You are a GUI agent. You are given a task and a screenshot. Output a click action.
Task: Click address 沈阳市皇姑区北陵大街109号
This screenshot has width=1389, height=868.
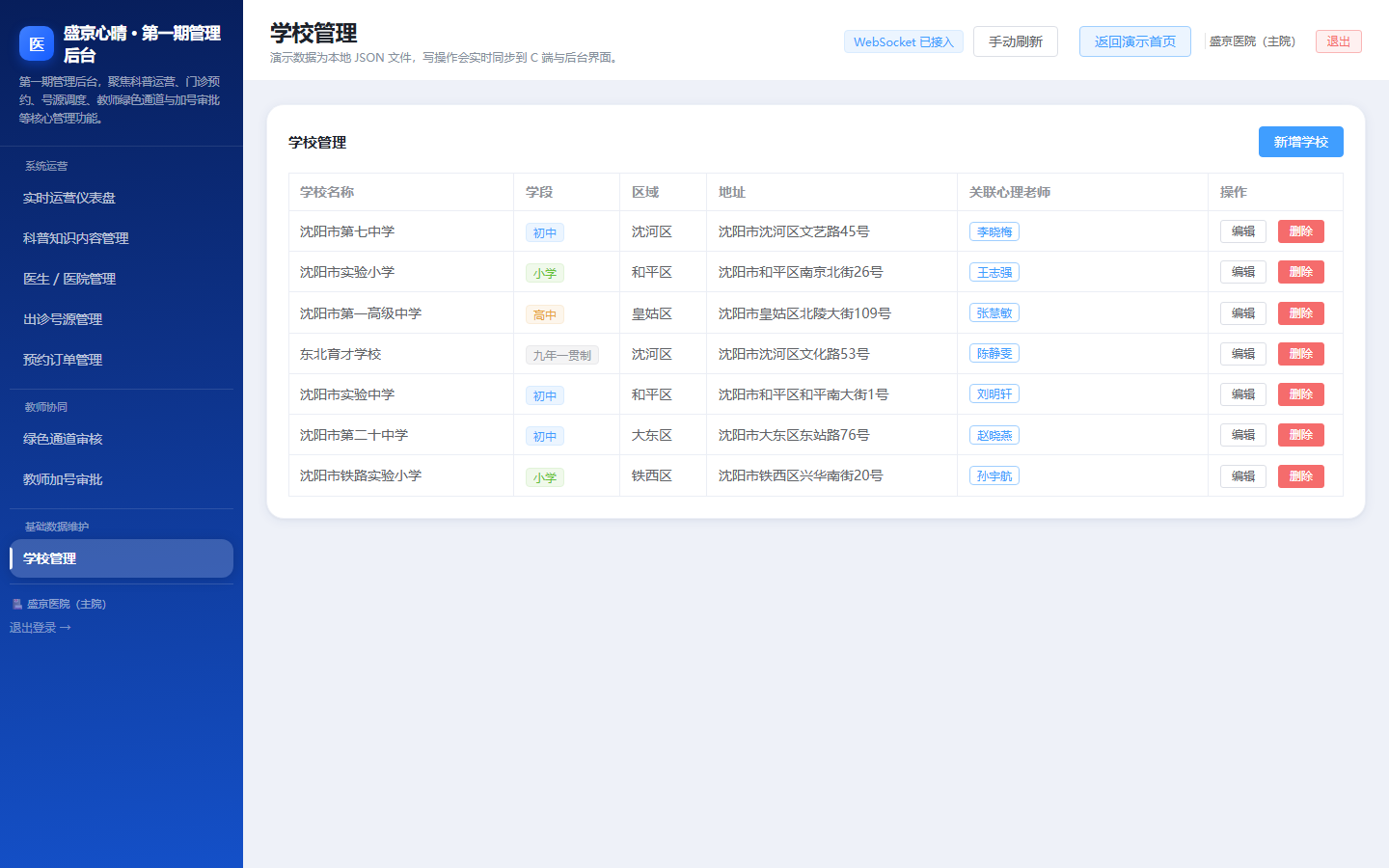pos(804,313)
